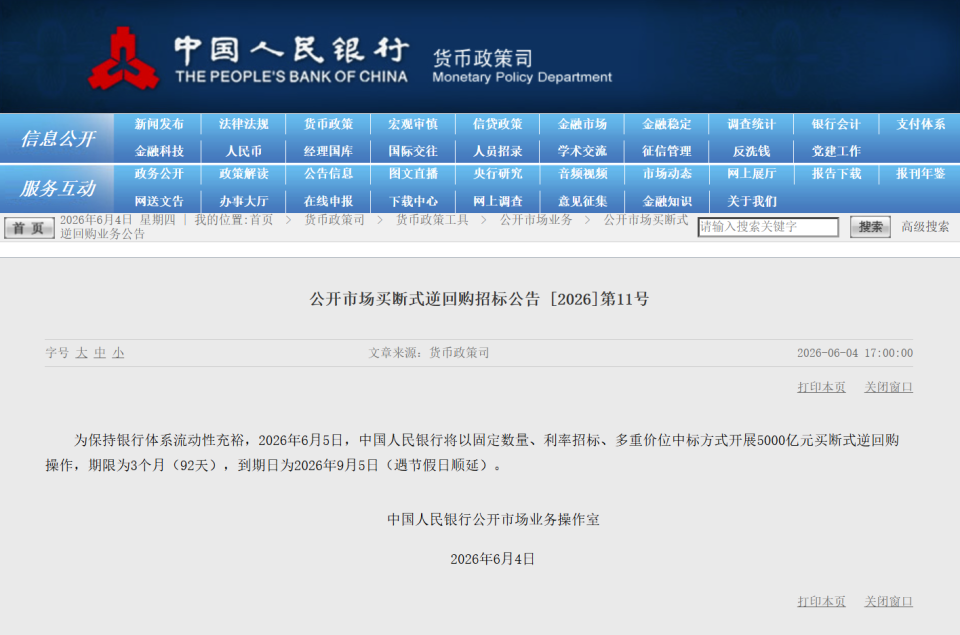Click the 首页 breadcrumb after 我的位置
This screenshot has width=960, height=635.
pyautogui.click(x=261, y=220)
